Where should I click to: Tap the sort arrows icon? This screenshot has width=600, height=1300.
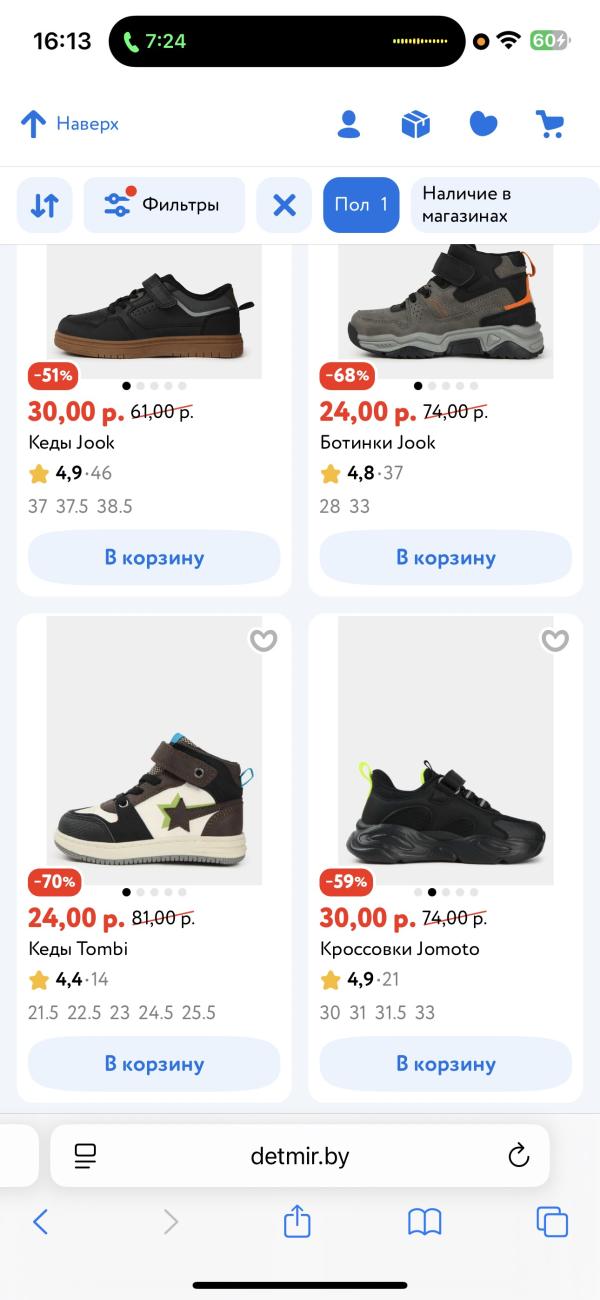(x=45, y=205)
